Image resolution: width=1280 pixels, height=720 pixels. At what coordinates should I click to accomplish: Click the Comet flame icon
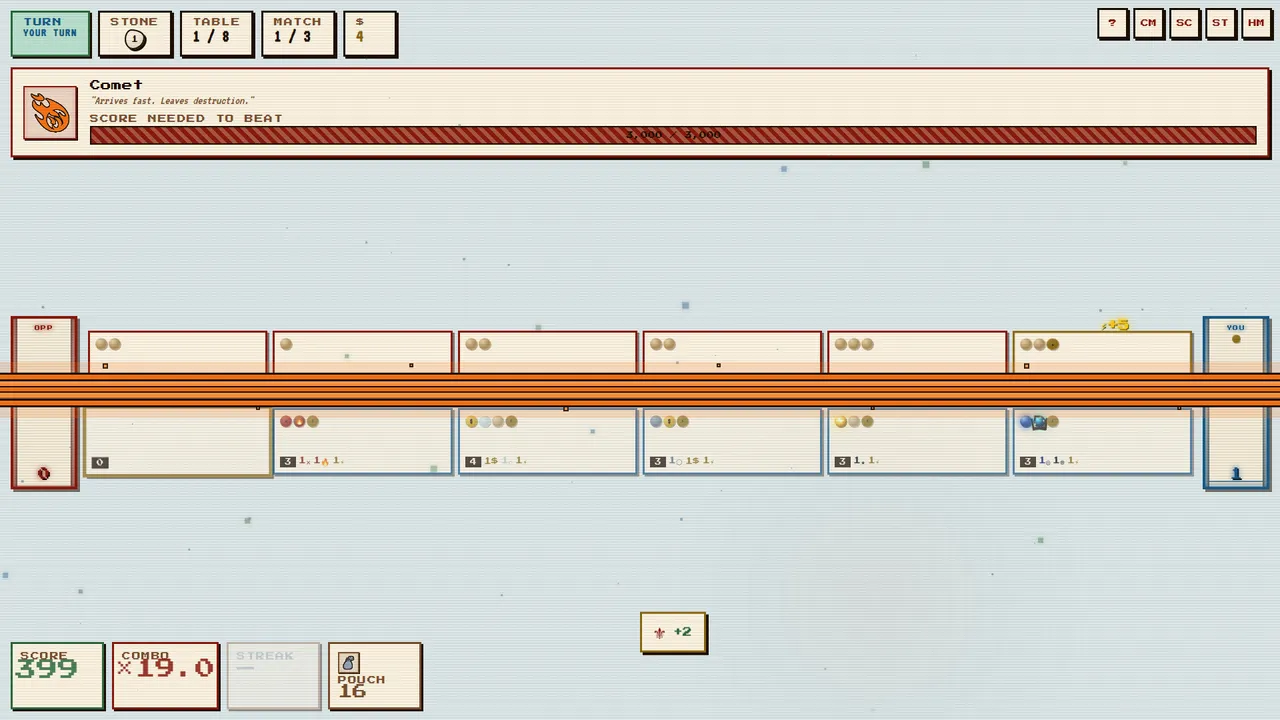tap(50, 113)
